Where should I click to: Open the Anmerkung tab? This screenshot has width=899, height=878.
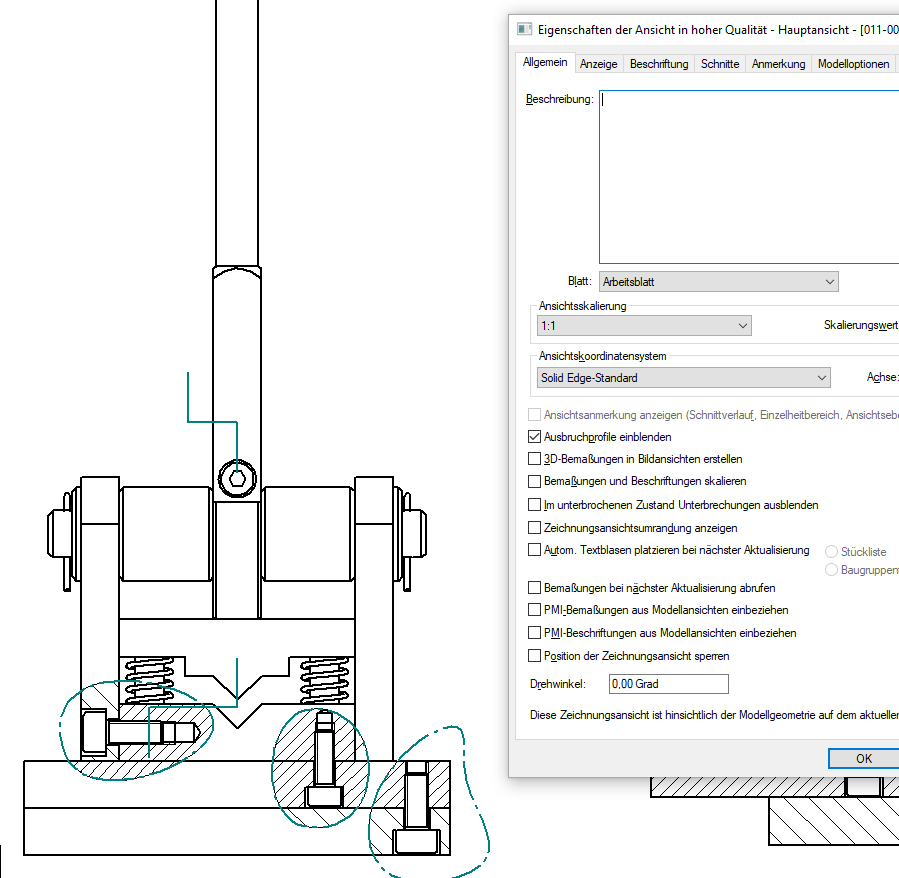pos(778,64)
